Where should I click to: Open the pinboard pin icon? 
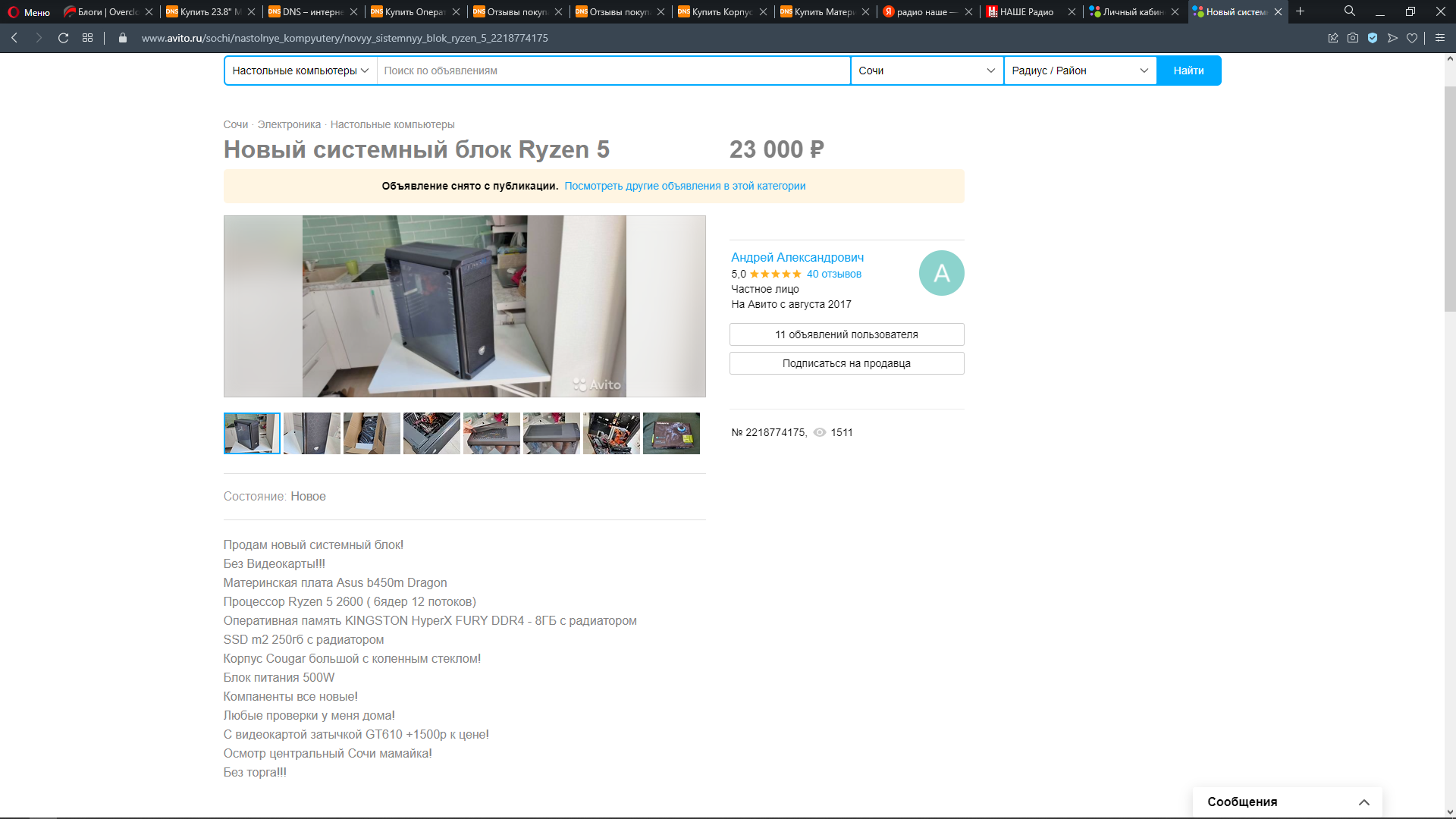coord(1333,38)
